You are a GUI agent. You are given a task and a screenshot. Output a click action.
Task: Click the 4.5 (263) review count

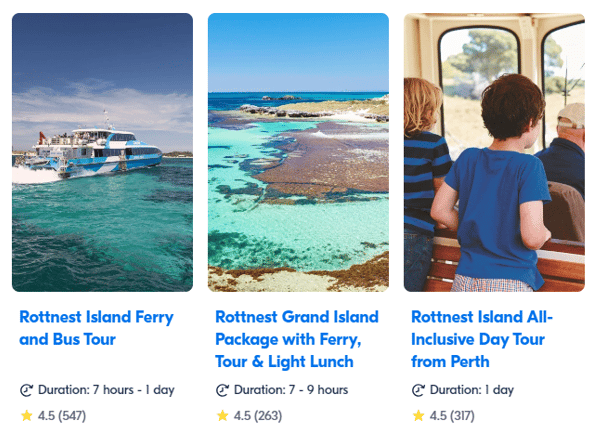point(258,416)
